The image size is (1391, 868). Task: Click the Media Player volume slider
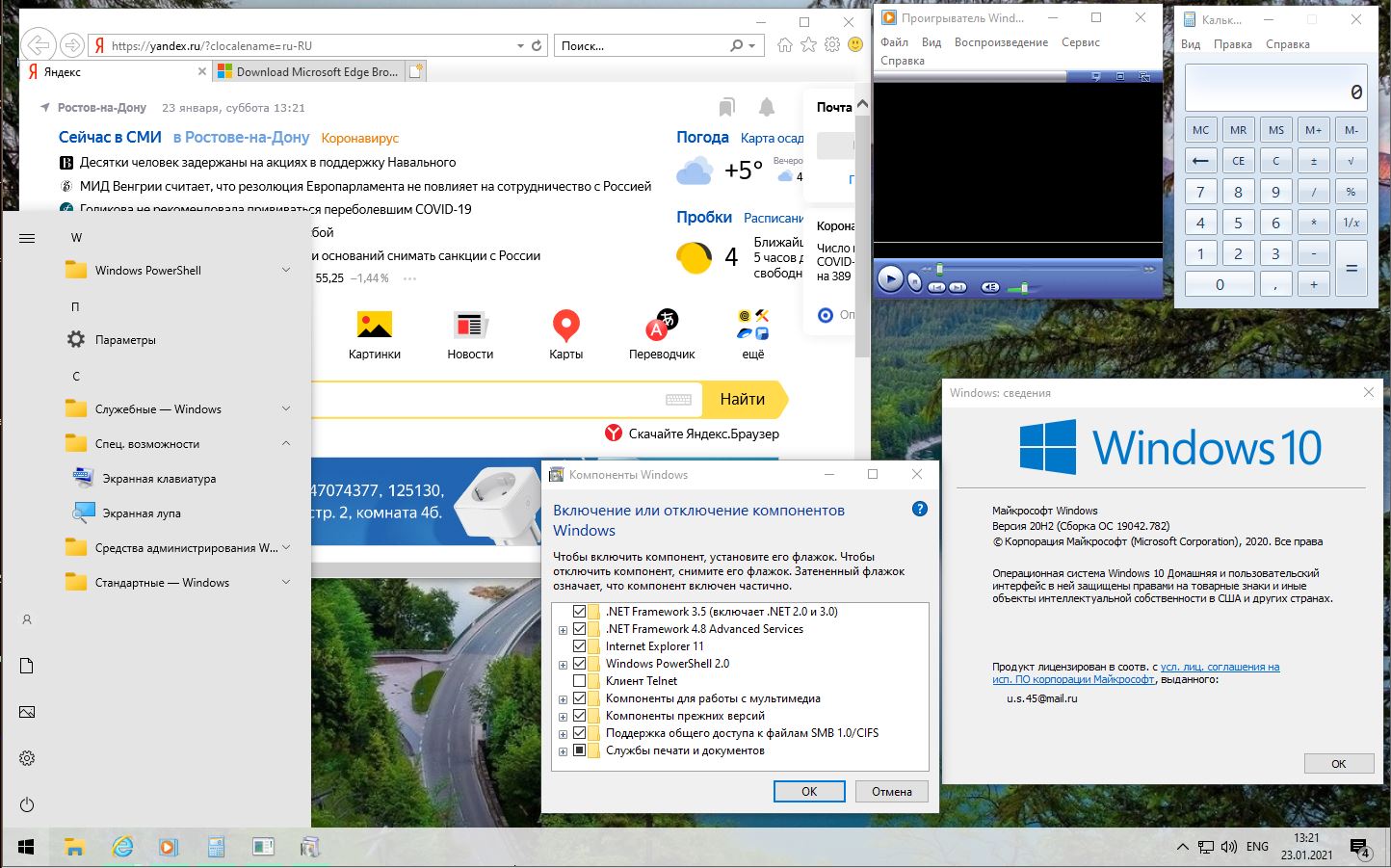tap(1019, 287)
